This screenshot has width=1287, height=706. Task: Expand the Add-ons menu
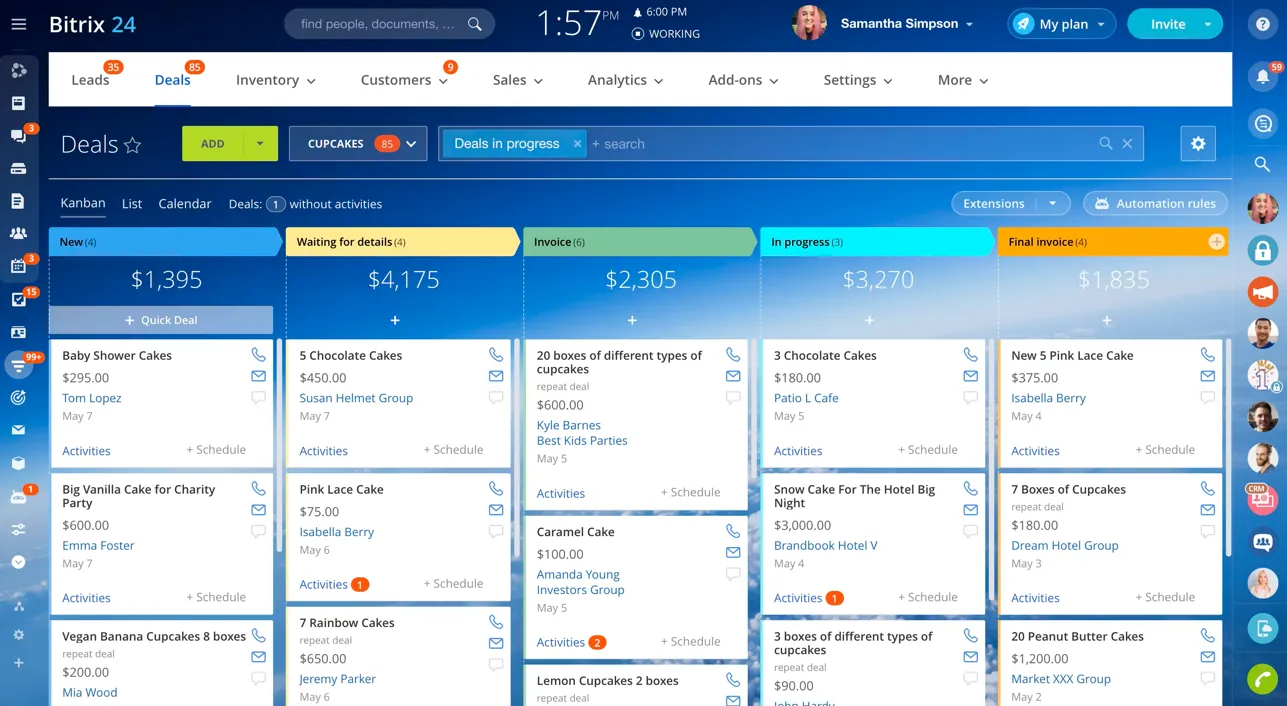743,80
